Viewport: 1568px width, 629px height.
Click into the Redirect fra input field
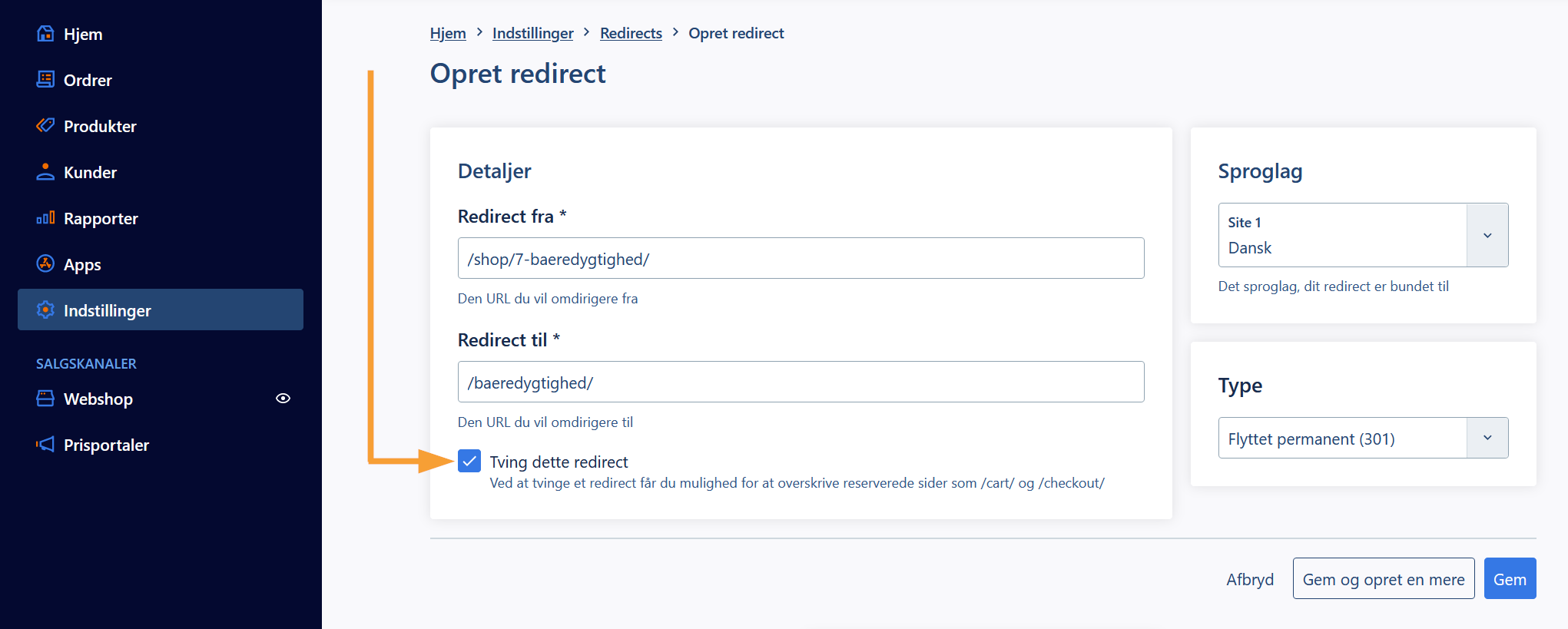801,258
